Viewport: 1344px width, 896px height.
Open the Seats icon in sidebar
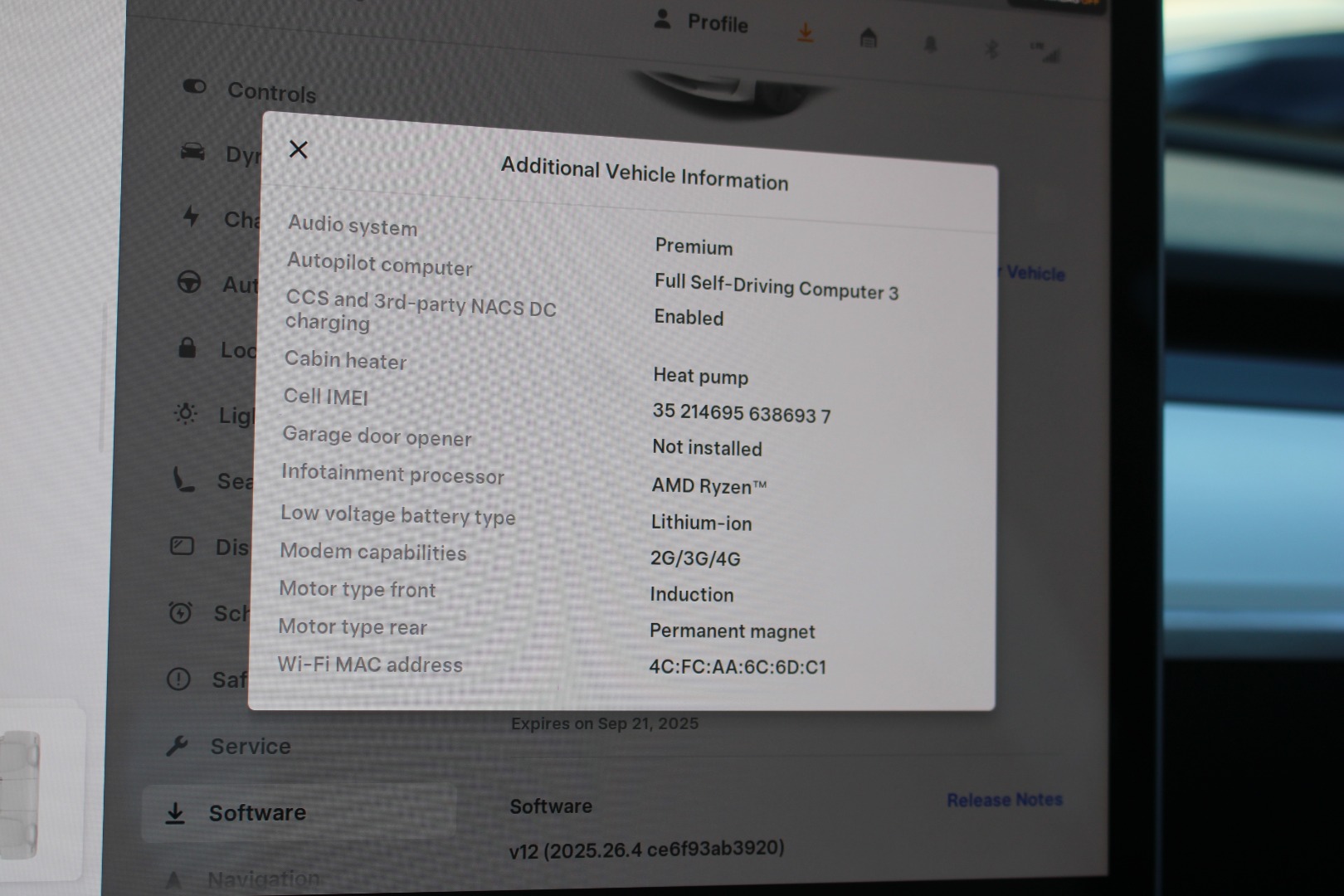click(183, 479)
